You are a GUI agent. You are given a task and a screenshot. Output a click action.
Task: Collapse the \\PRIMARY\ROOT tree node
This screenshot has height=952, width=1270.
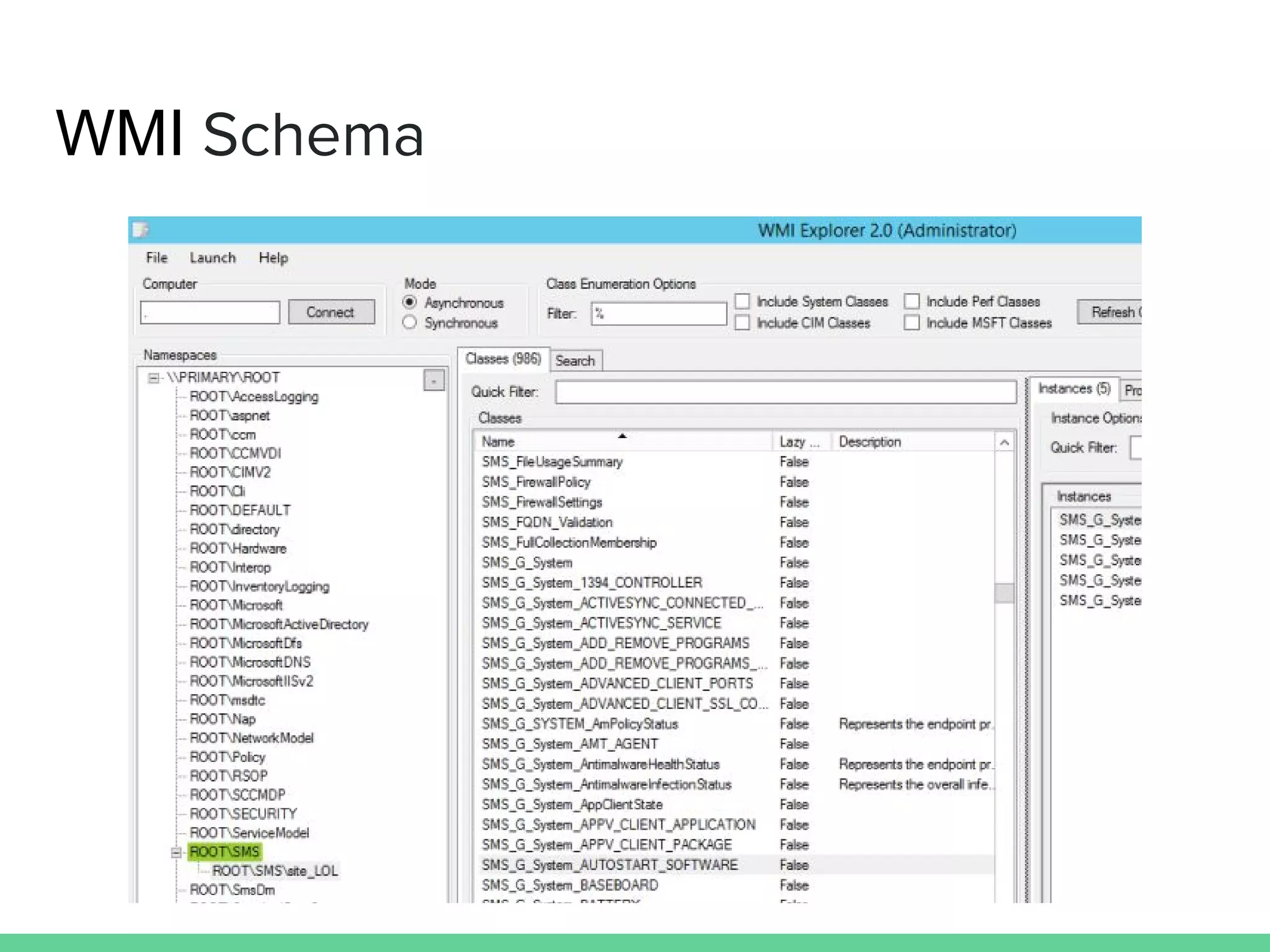click(153, 377)
